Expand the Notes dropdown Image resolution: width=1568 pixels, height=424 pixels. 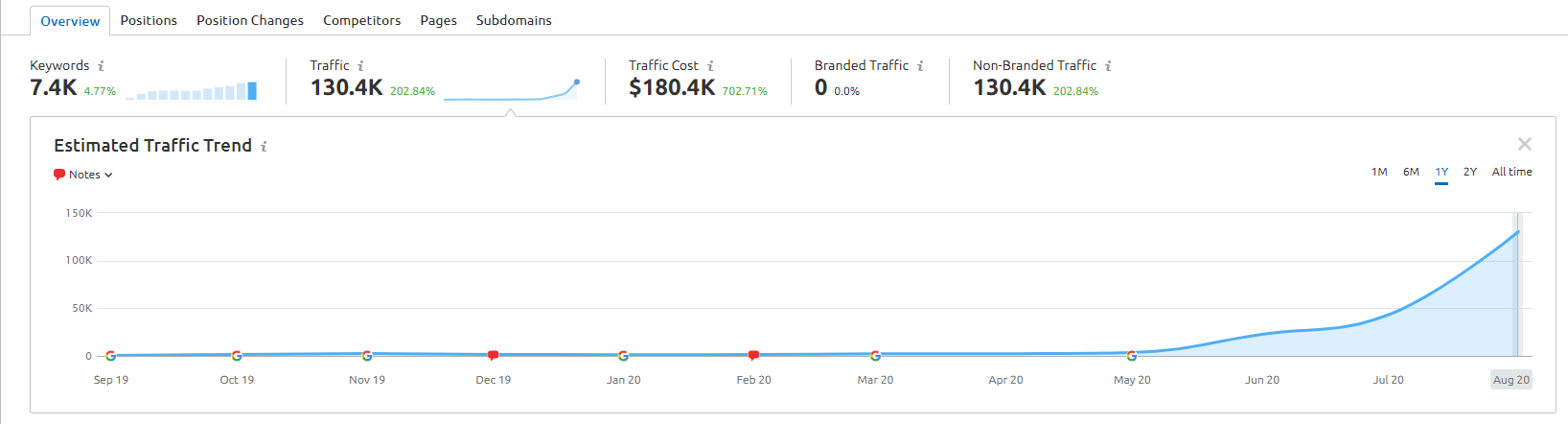tap(83, 175)
